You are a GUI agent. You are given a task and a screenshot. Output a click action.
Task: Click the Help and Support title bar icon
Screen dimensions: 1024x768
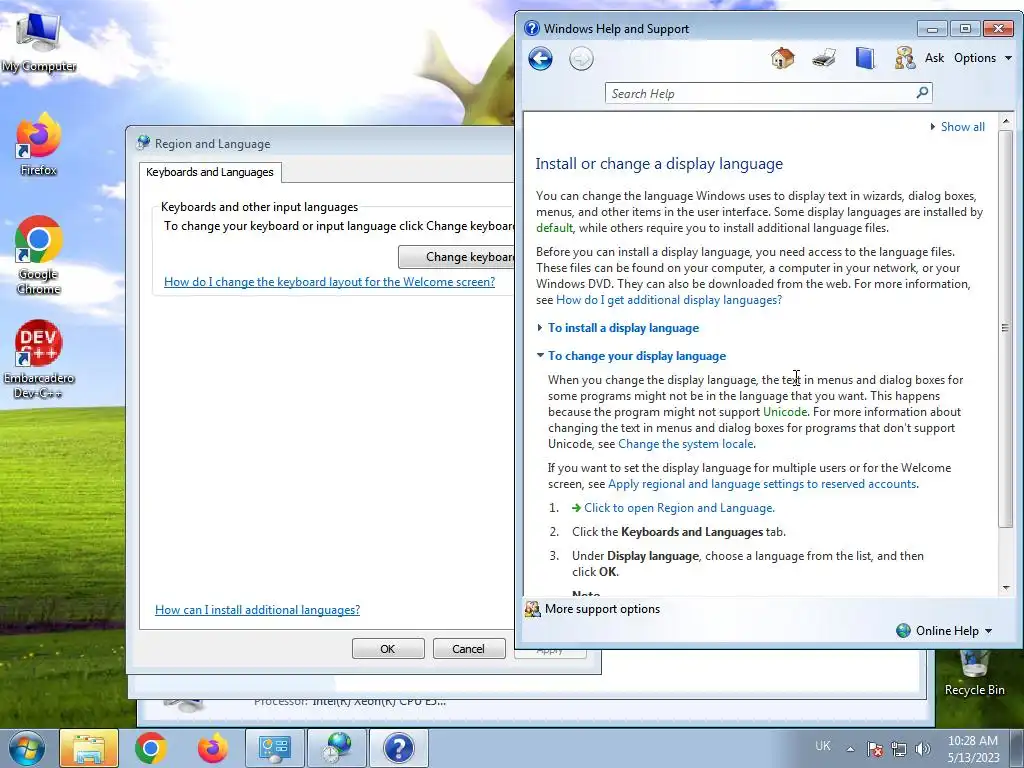[x=532, y=28]
